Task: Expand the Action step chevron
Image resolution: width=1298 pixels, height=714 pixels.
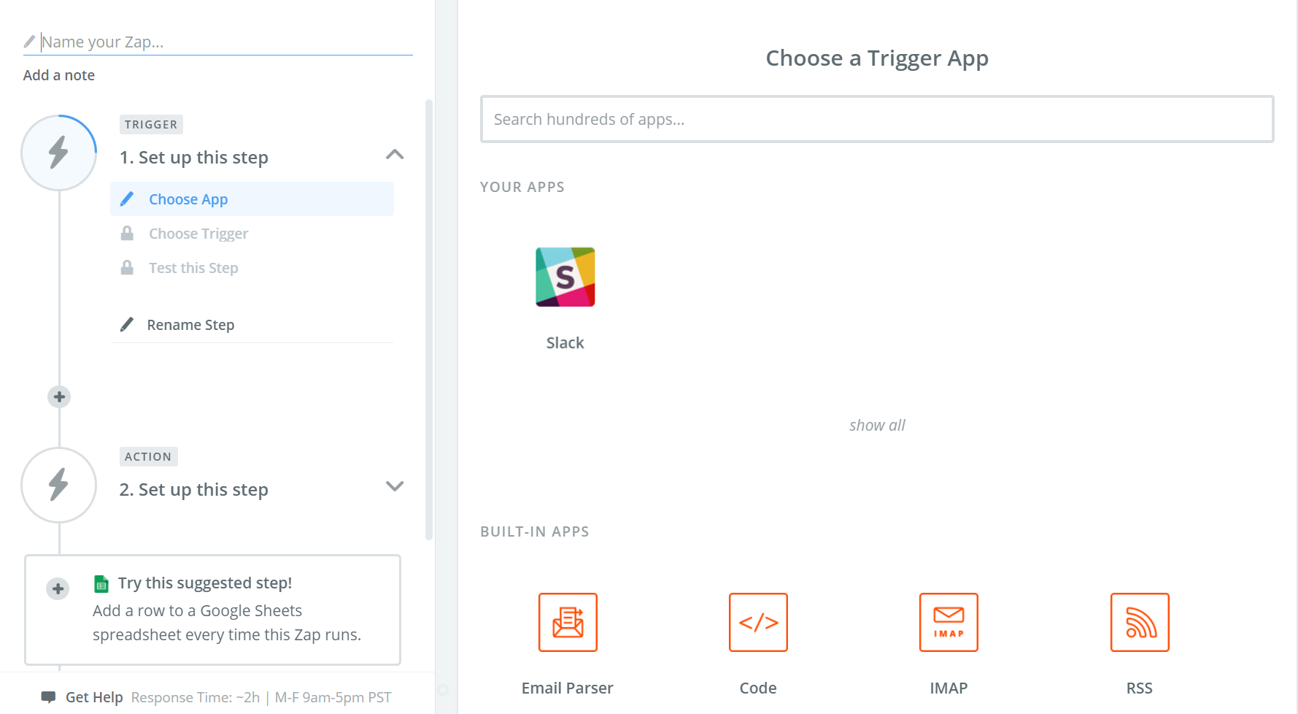Action: pos(395,487)
